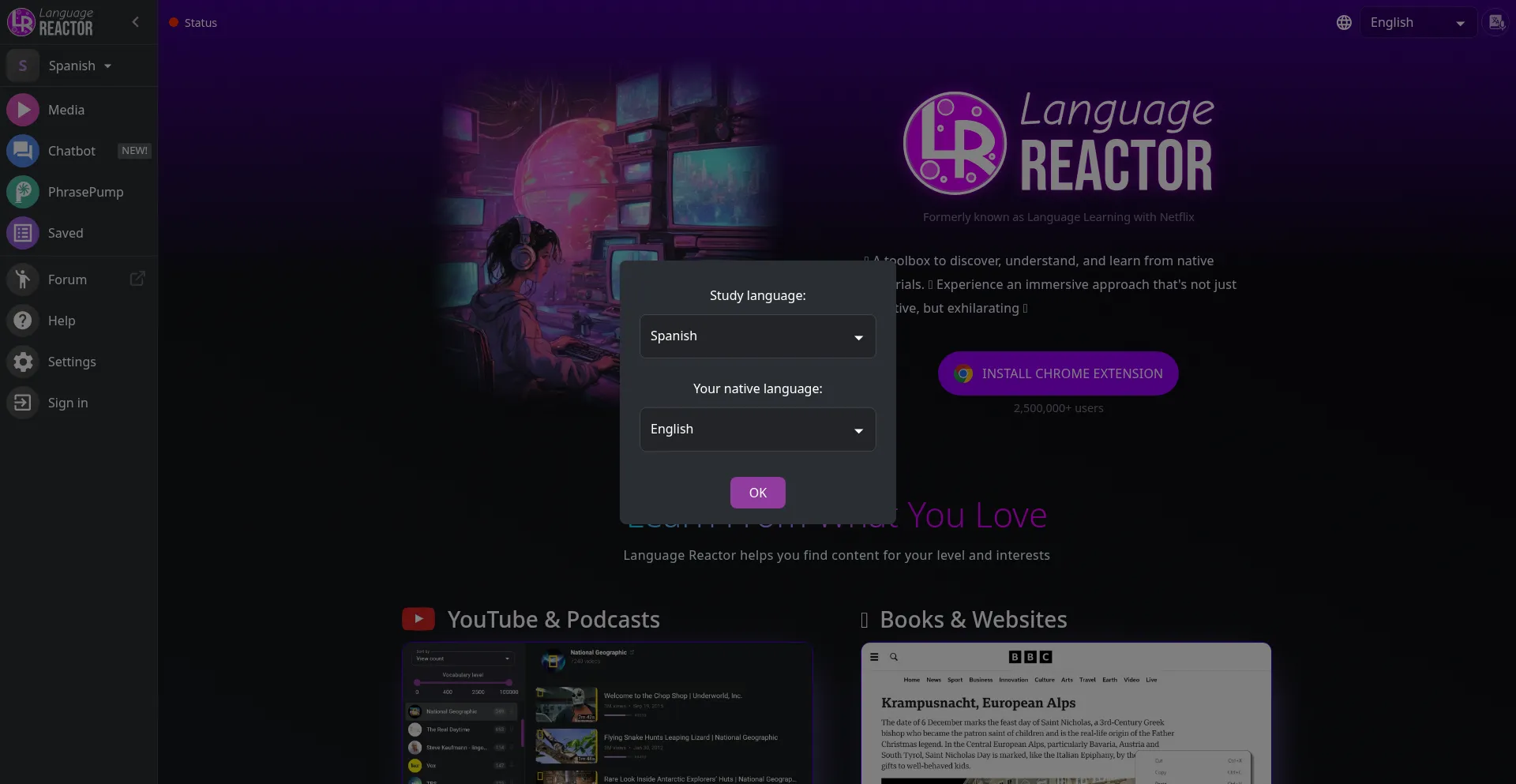This screenshot has width=1516, height=784.
Task: Click the YouTube & Podcasts heading
Action: pos(553,620)
